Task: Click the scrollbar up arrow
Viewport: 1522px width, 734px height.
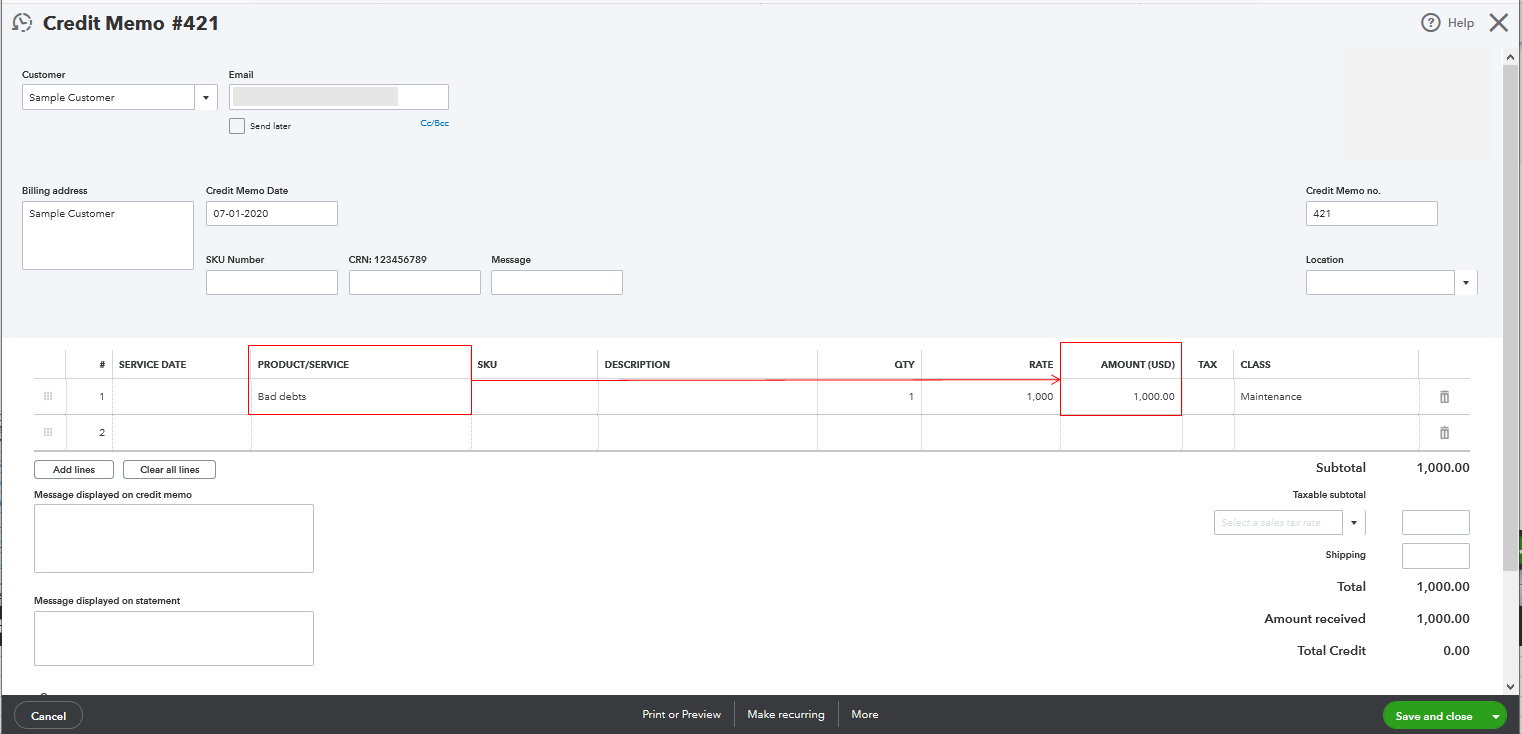Action: pos(1510,56)
